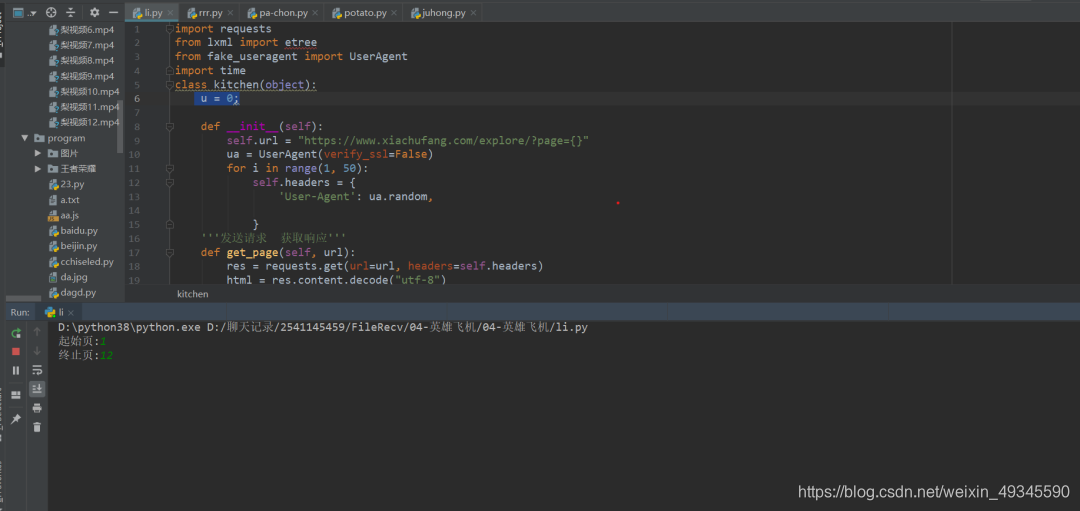The height and width of the screenshot is (511, 1080).
Task: Close the rrr.py tab
Action: (229, 13)
